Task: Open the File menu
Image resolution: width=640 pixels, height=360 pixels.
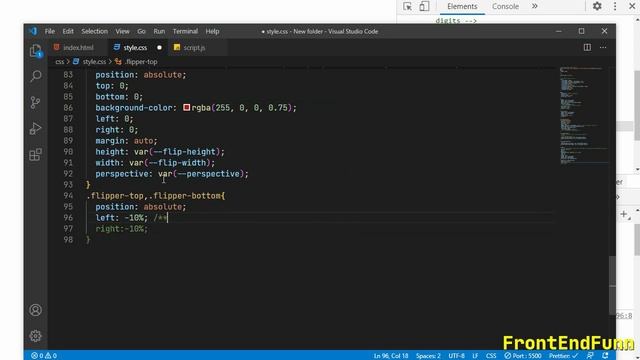Action: point(50,31)
